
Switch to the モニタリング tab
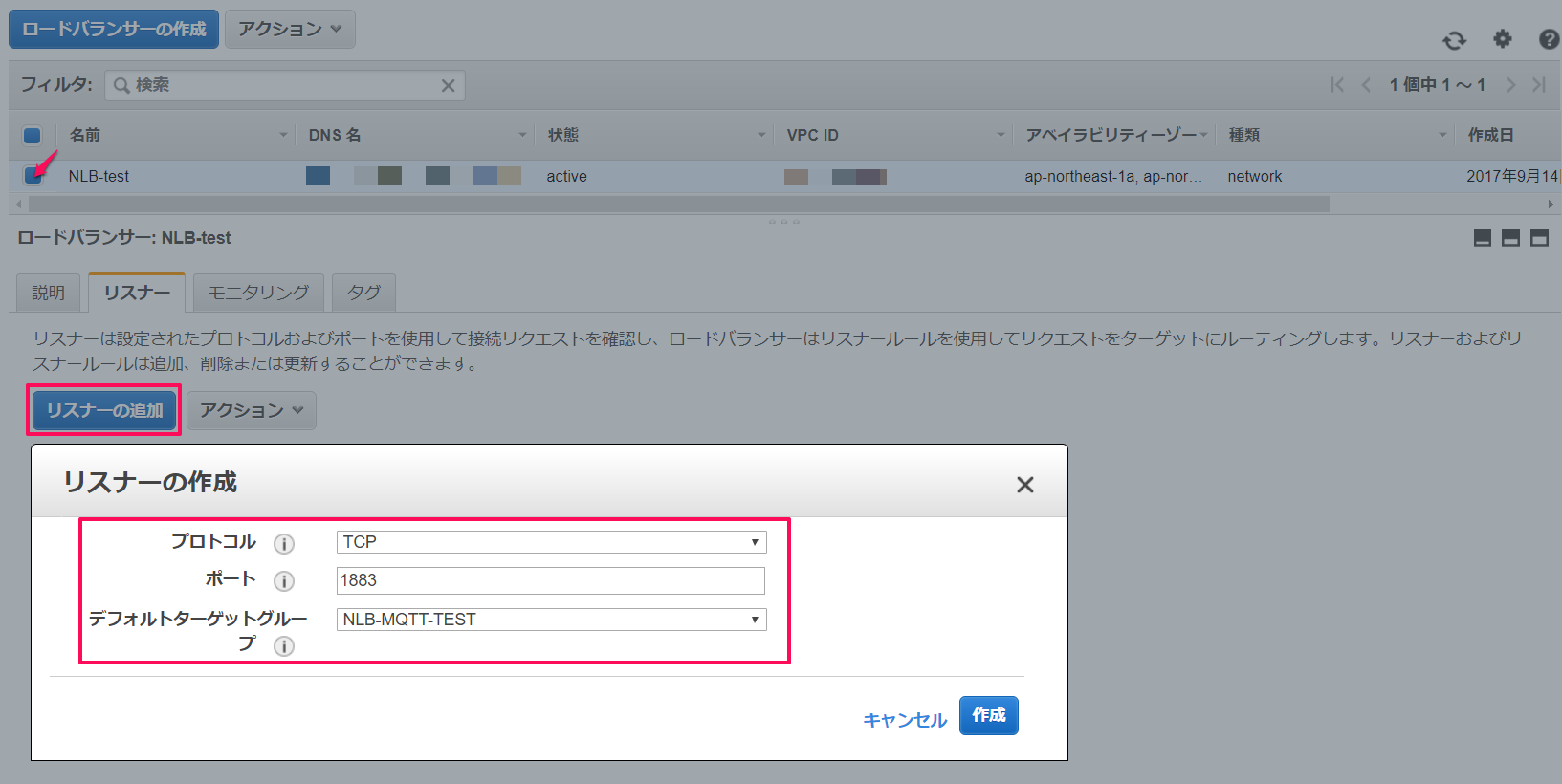(x=258, y=293)
